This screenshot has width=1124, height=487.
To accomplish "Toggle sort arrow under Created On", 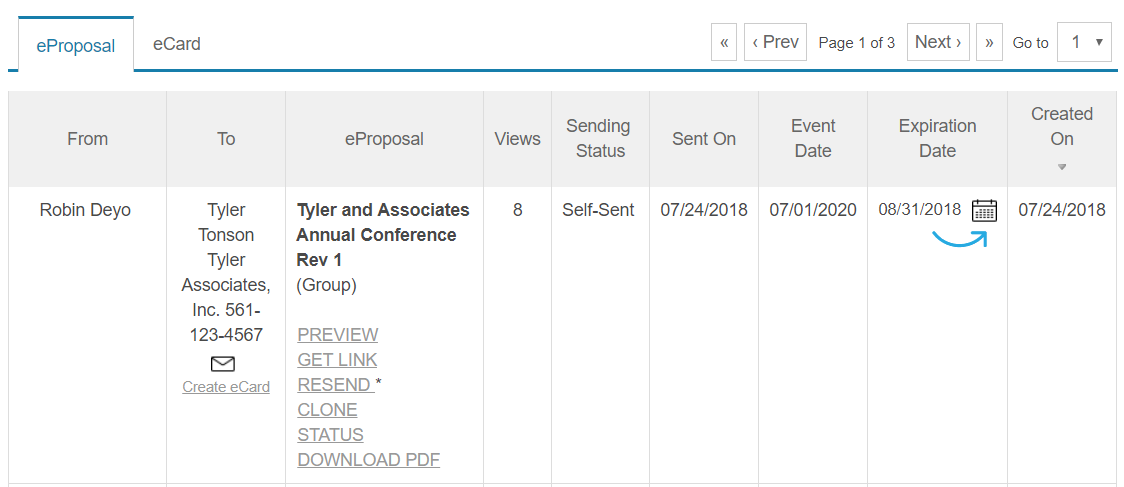I will [1062, 167].
